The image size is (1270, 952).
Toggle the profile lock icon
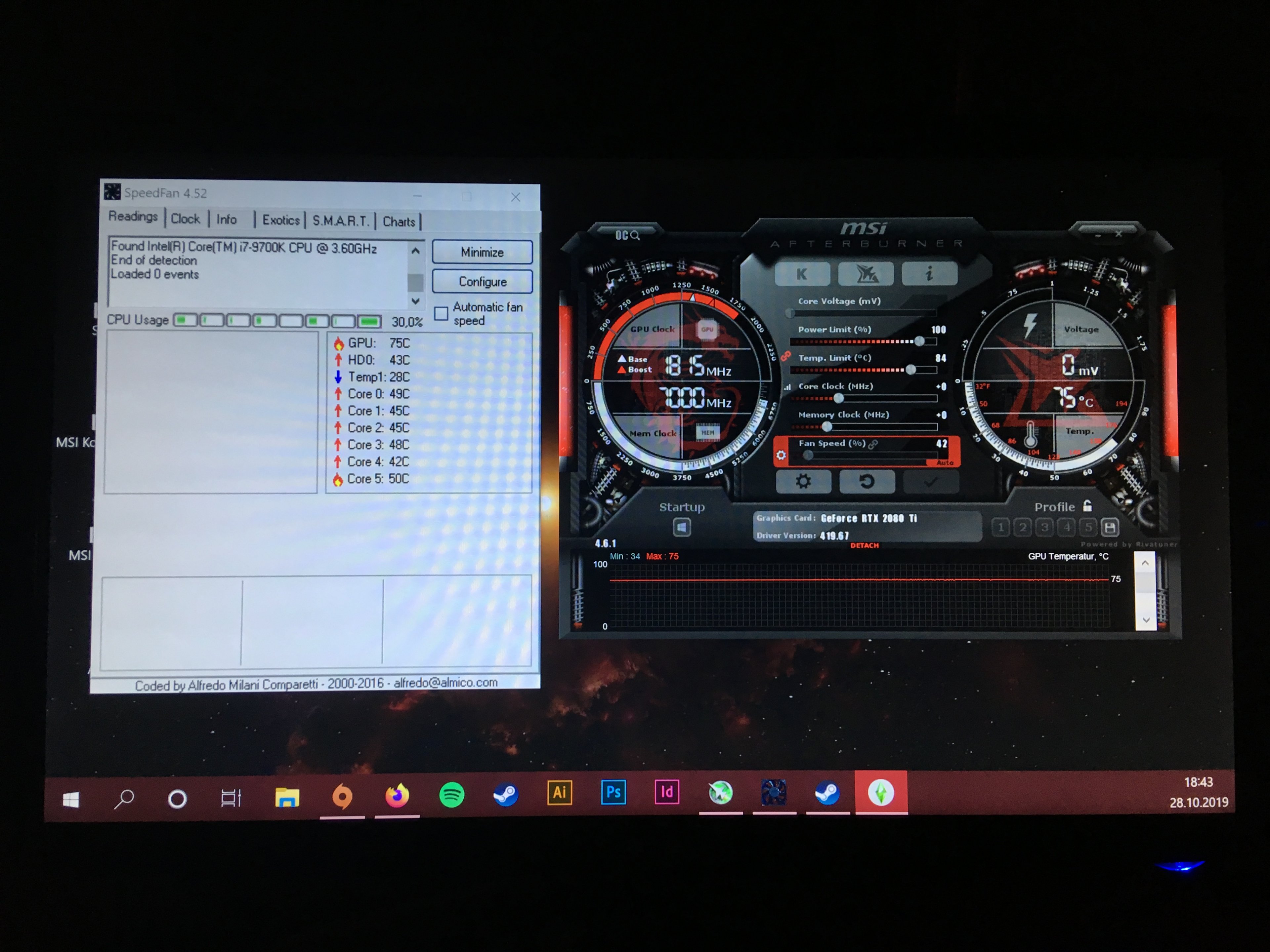(1087, 505)
